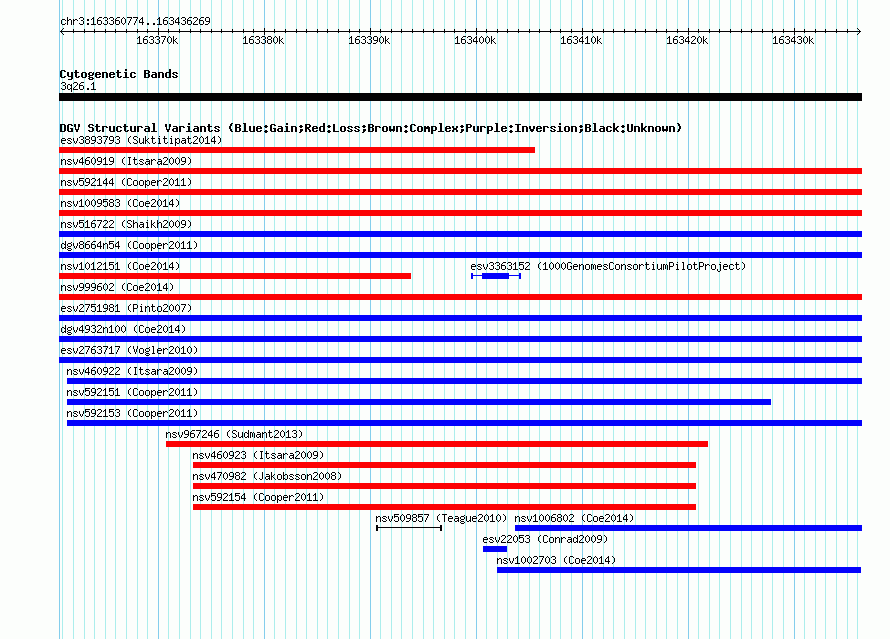
Task: Click the nsv460923 (Itsara2009) label
Action: click(258, 455)
